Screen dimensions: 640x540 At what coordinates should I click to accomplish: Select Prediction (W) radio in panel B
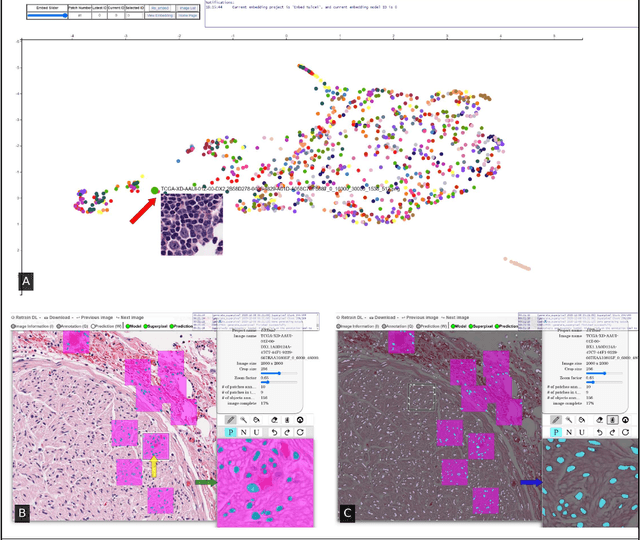pyautogui.click(x=93, y=327)
